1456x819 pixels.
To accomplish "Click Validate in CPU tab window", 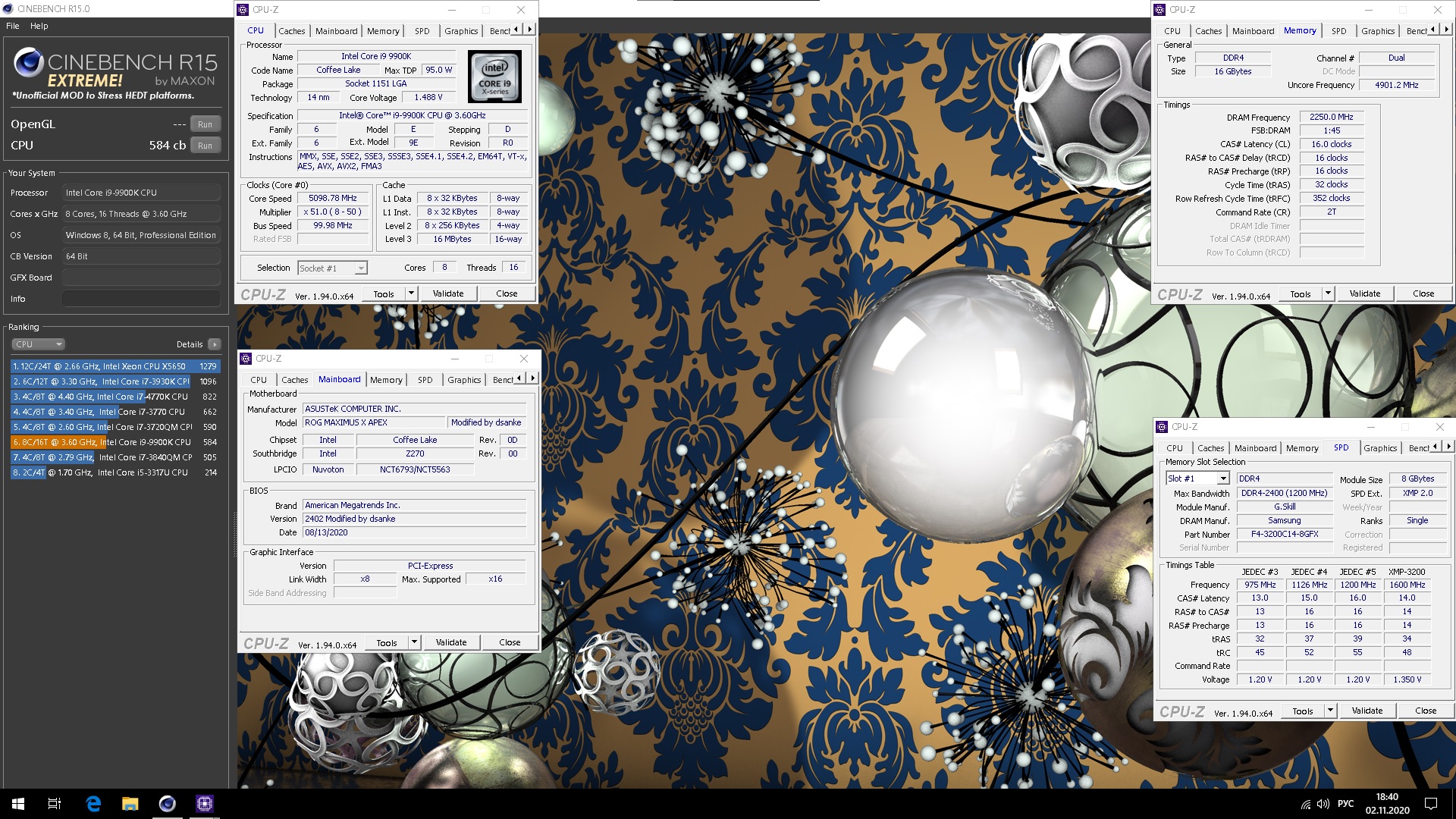I will coord(448,293).
